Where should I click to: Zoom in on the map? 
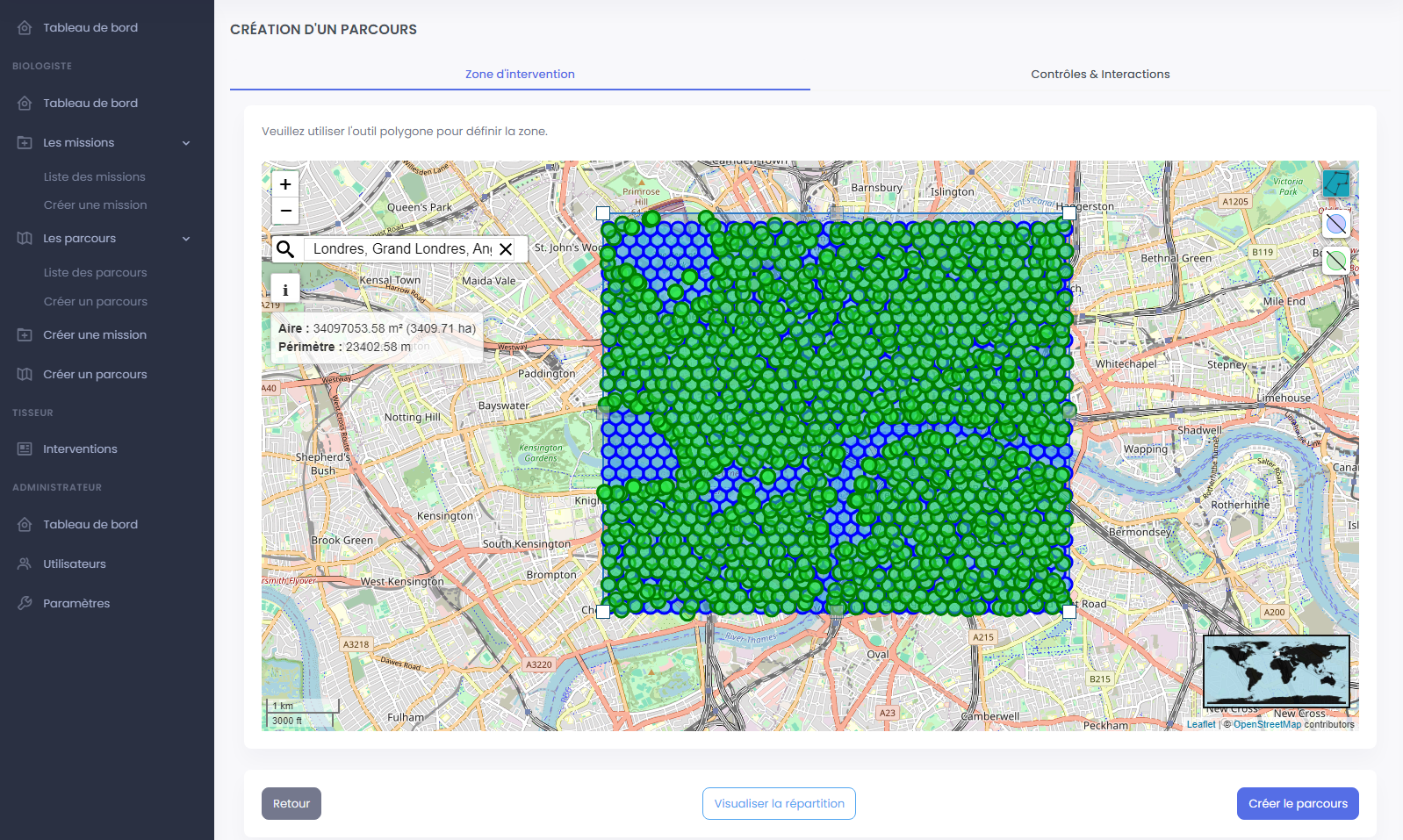(285, 184)
